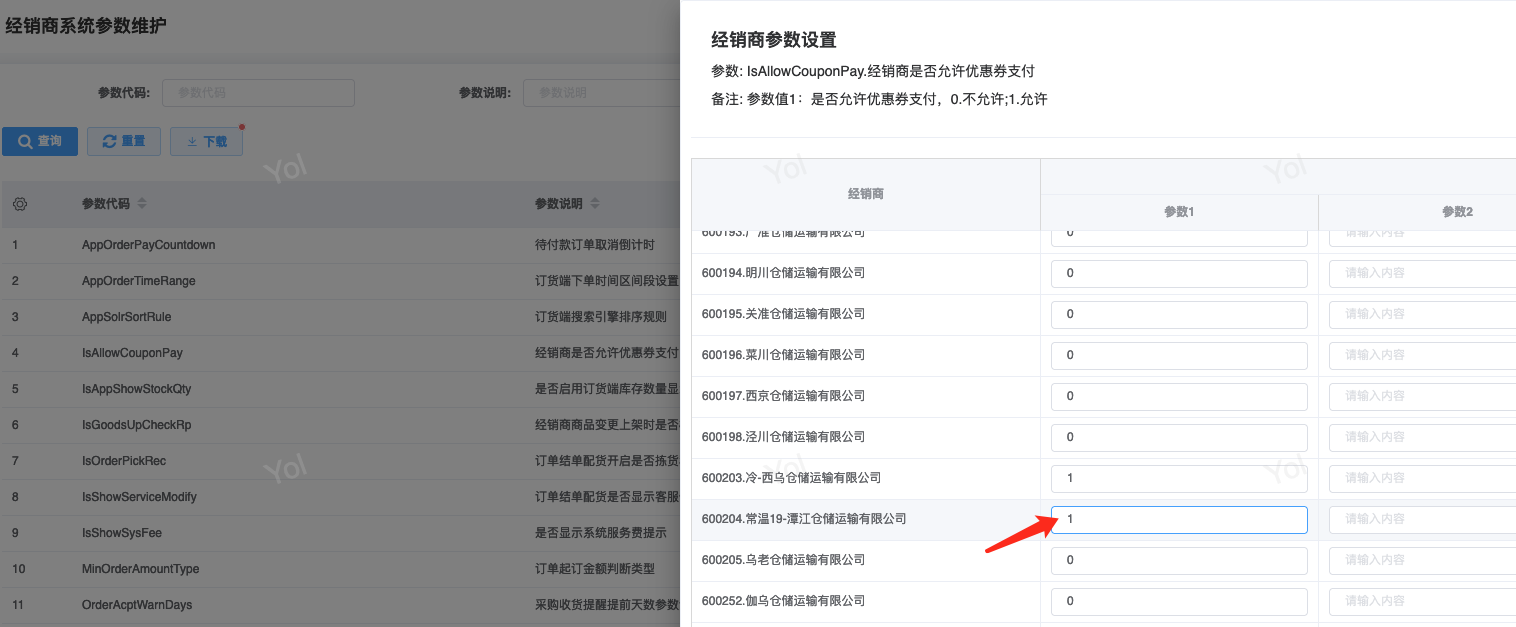The height and width of the screenshot is (627, 1516).
Task: Focus the 参数代码 search input
Action: click(258, 93)
